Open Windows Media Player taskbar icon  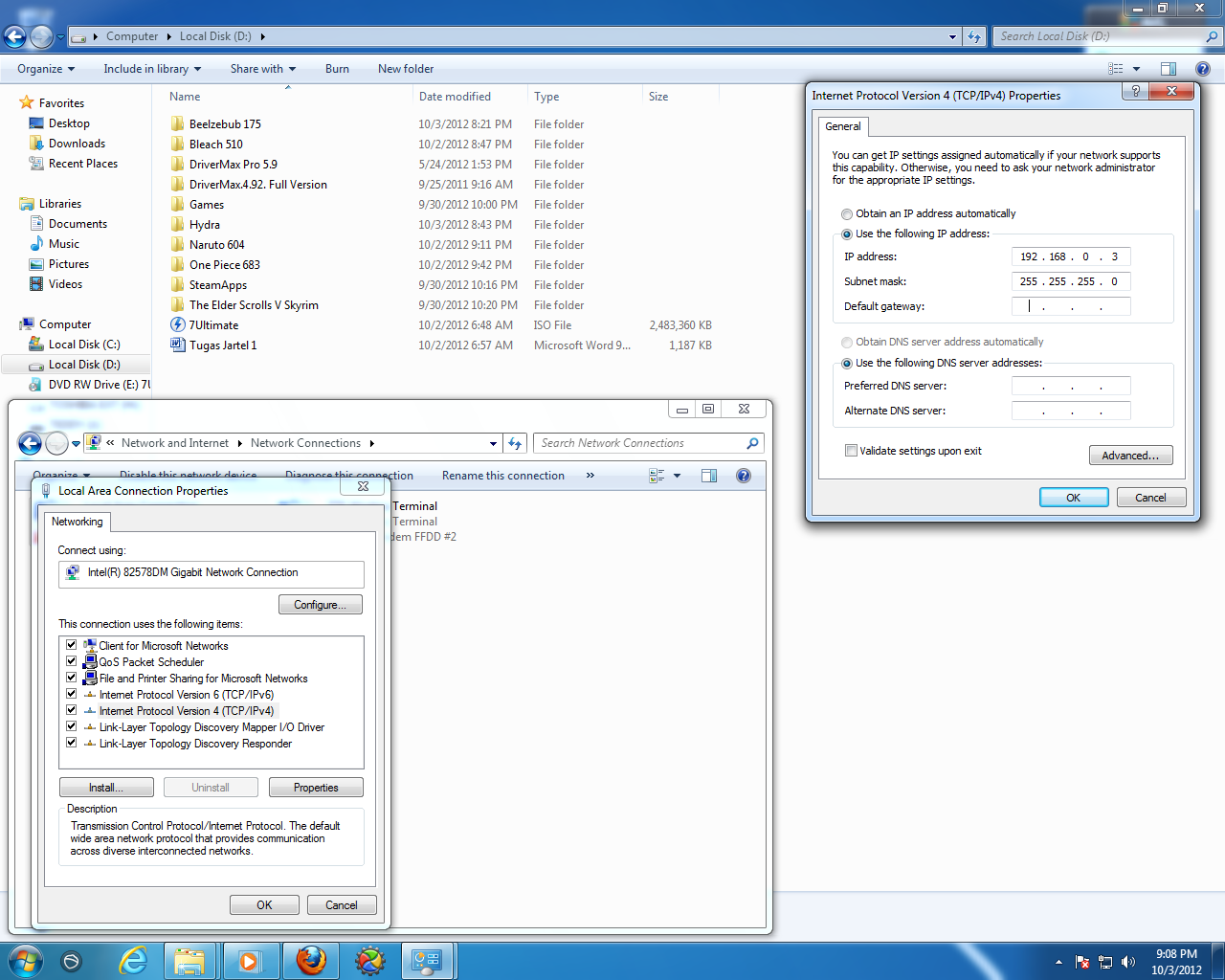click(250, 961)
